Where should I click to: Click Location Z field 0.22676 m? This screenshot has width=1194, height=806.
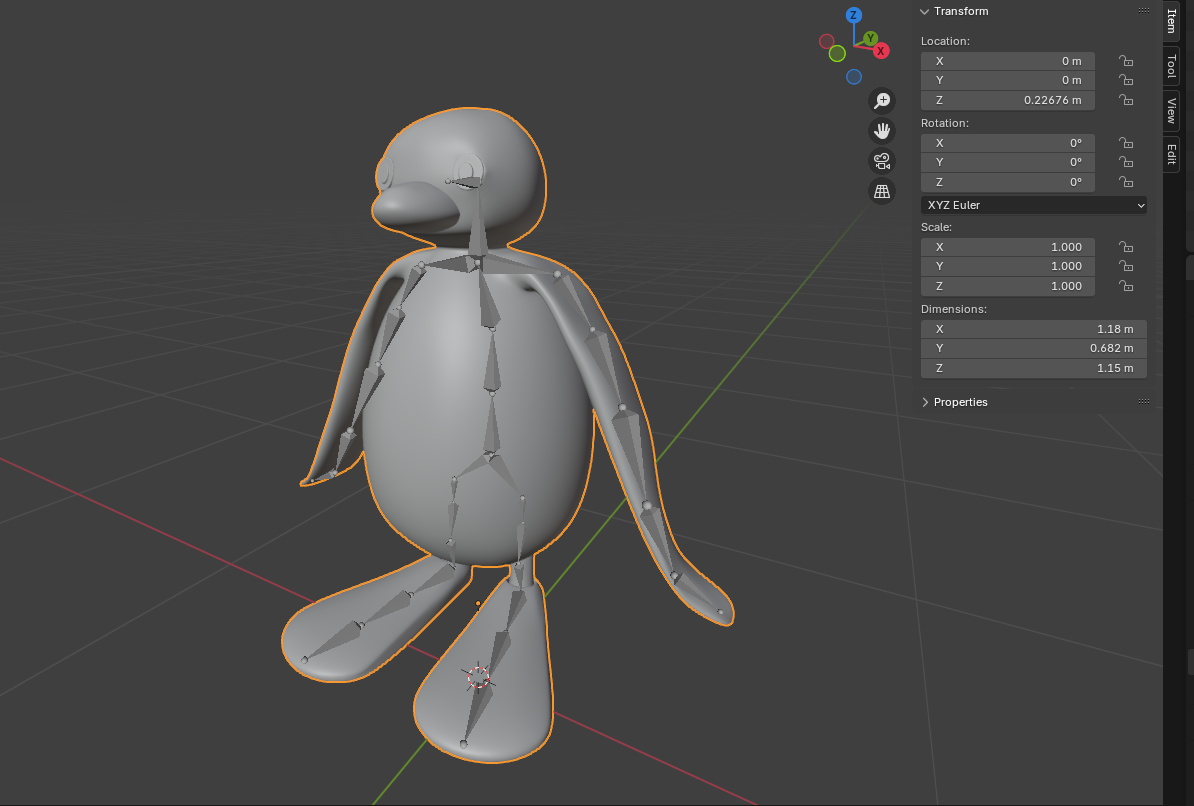click(1007, 100)
